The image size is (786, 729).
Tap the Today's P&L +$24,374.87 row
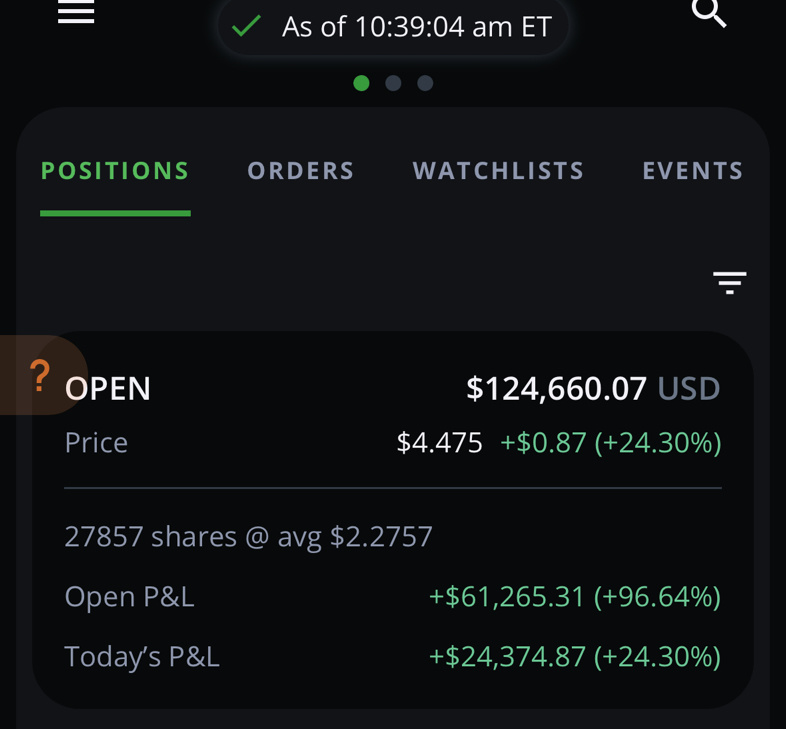coord(393,657)
